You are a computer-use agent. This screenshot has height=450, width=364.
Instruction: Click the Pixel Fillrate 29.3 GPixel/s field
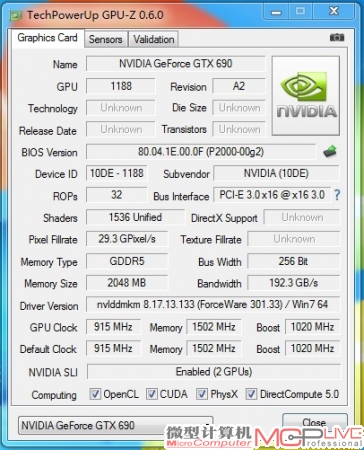point(127,239)
